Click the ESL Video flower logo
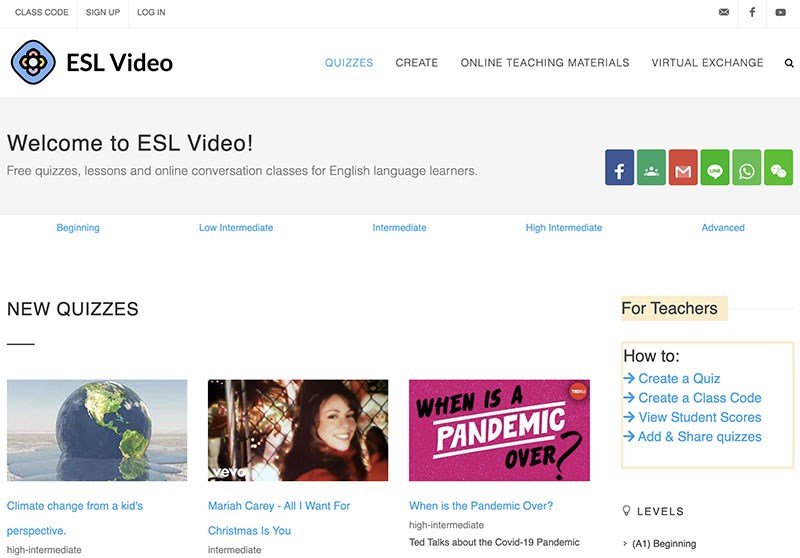Viewport: 800px width, 558px height. [33, 62]
